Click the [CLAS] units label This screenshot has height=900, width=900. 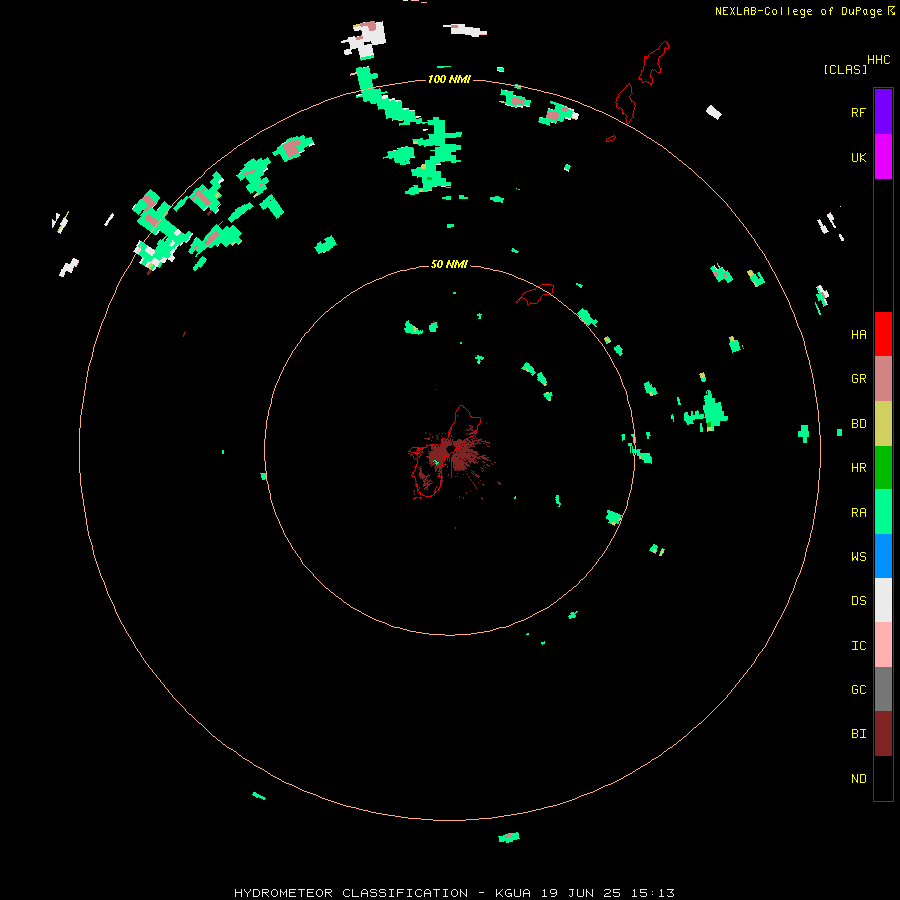coord(845,69)
